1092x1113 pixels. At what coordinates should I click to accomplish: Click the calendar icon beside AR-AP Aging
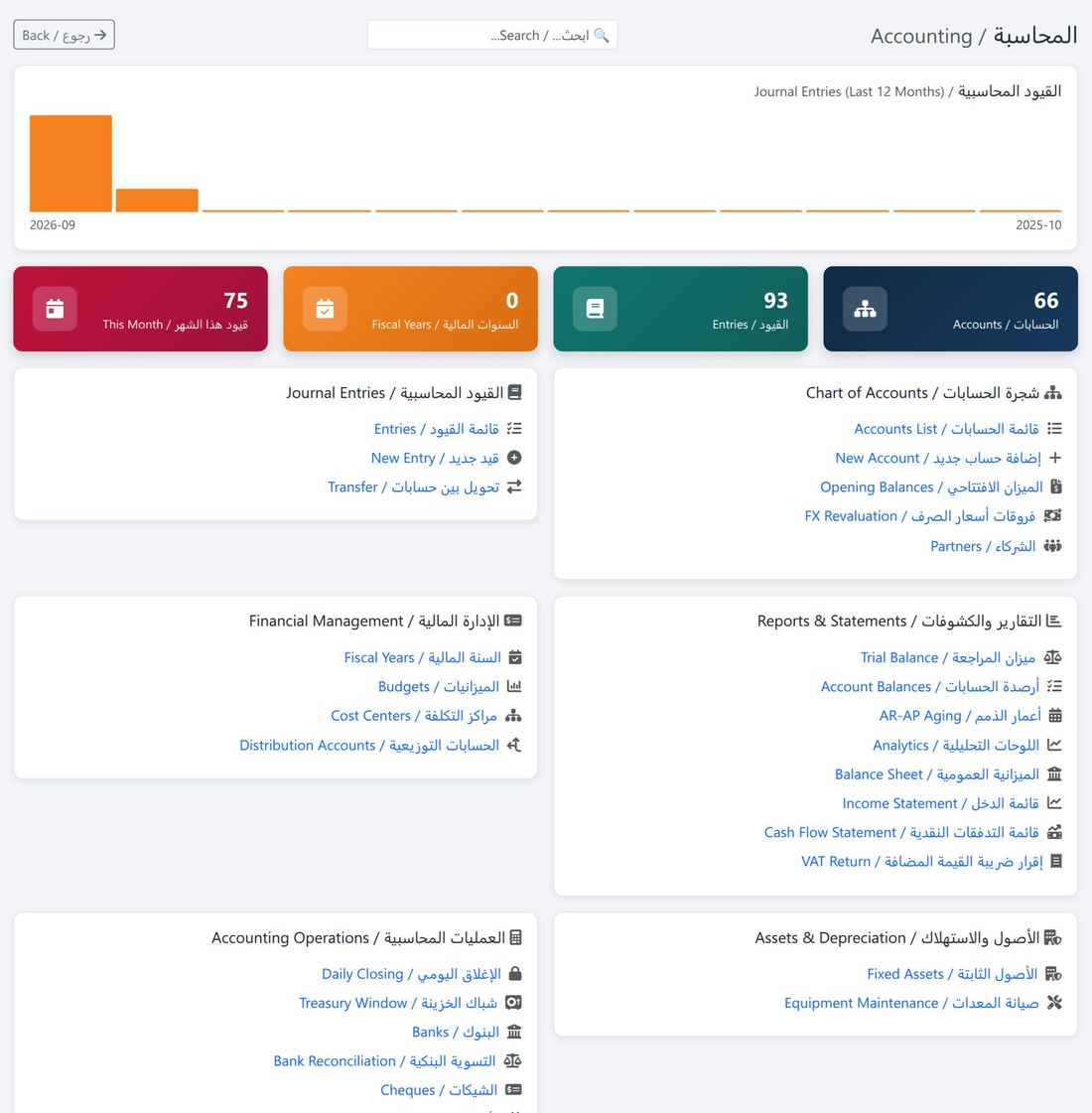[1055, 716]
